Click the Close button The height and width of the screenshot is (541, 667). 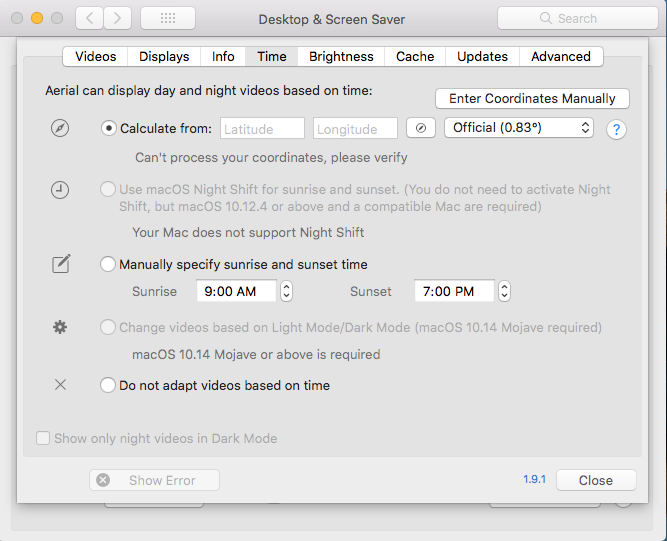tap(596, 480)
